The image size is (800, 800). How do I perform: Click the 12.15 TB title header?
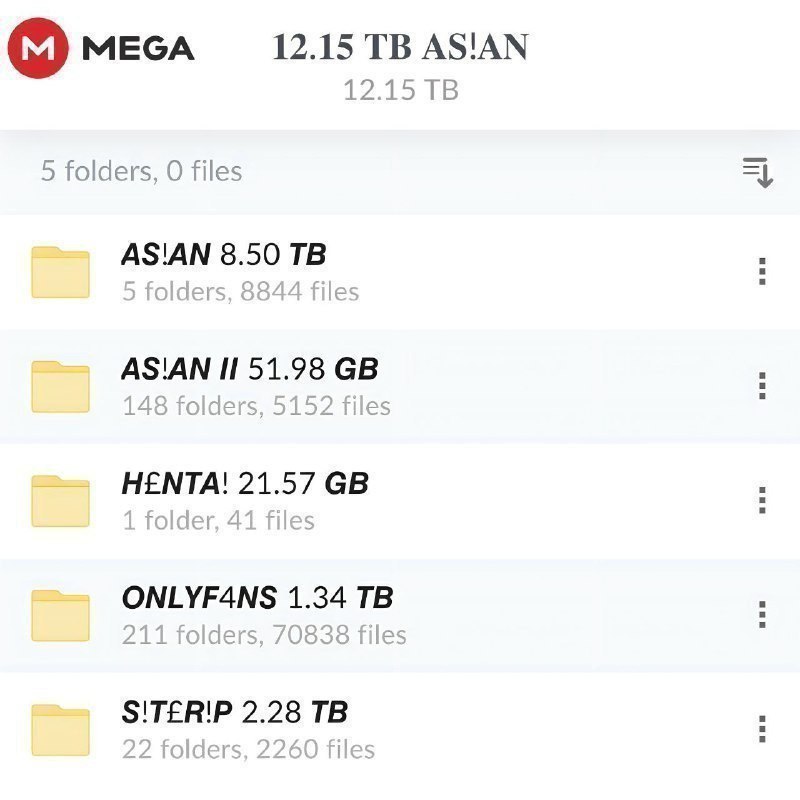coord(401,47)
